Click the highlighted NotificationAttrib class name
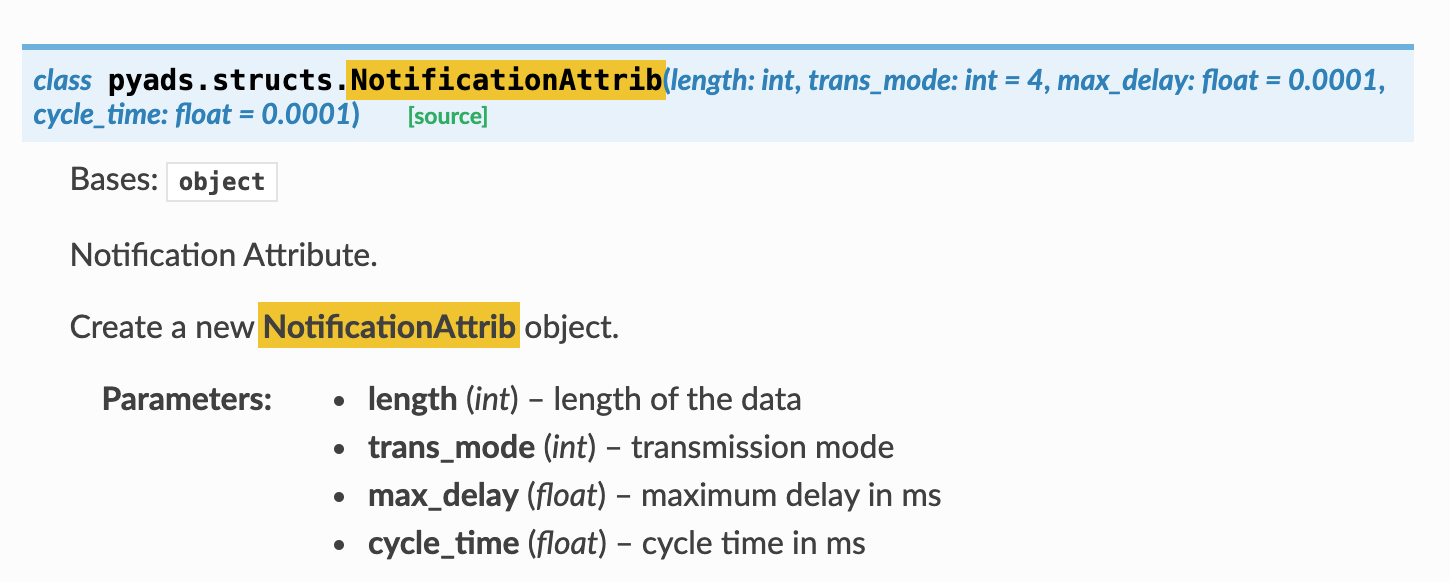Viewport: 1450px width, 582px height. click(x=505, y=80)
